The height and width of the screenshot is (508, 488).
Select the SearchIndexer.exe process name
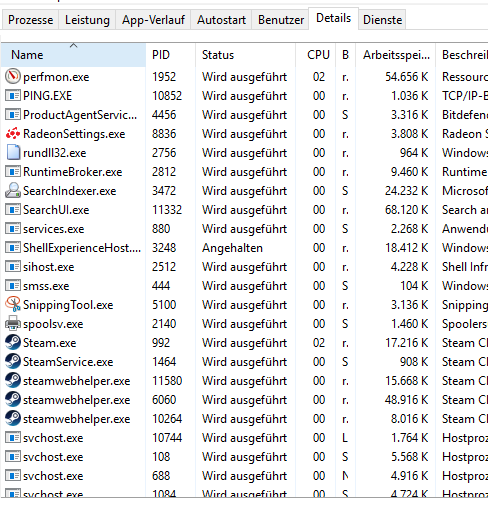pos(70,191)
